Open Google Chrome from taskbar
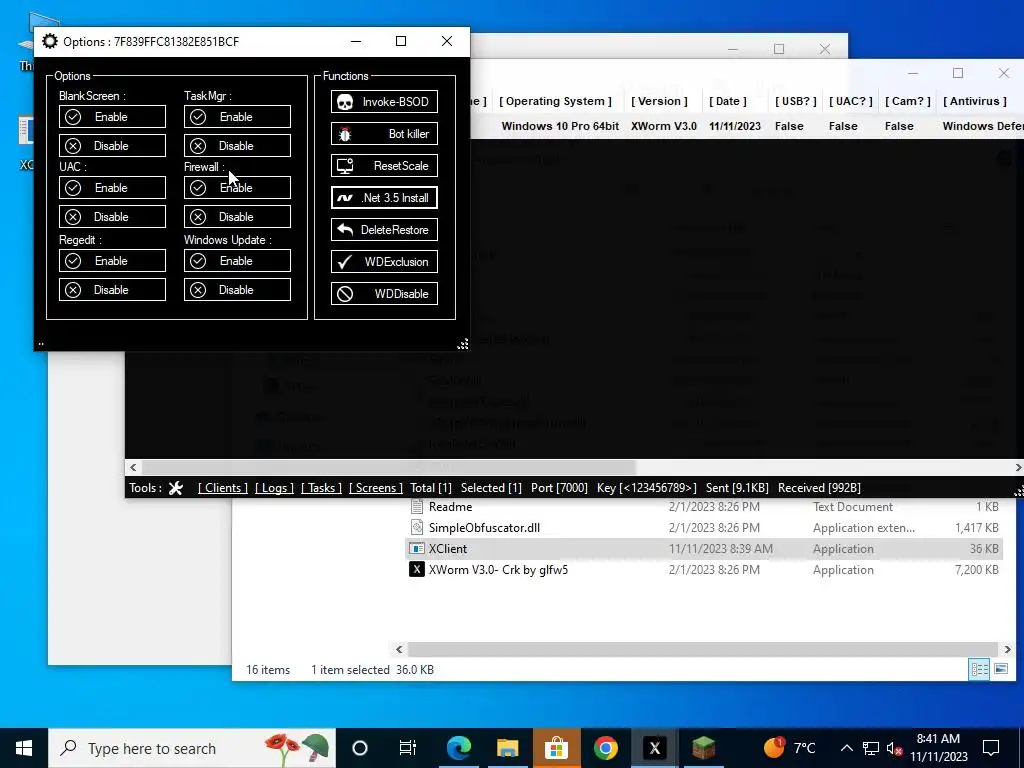Viewport: 1024px width, 768px height. (605, 748)
